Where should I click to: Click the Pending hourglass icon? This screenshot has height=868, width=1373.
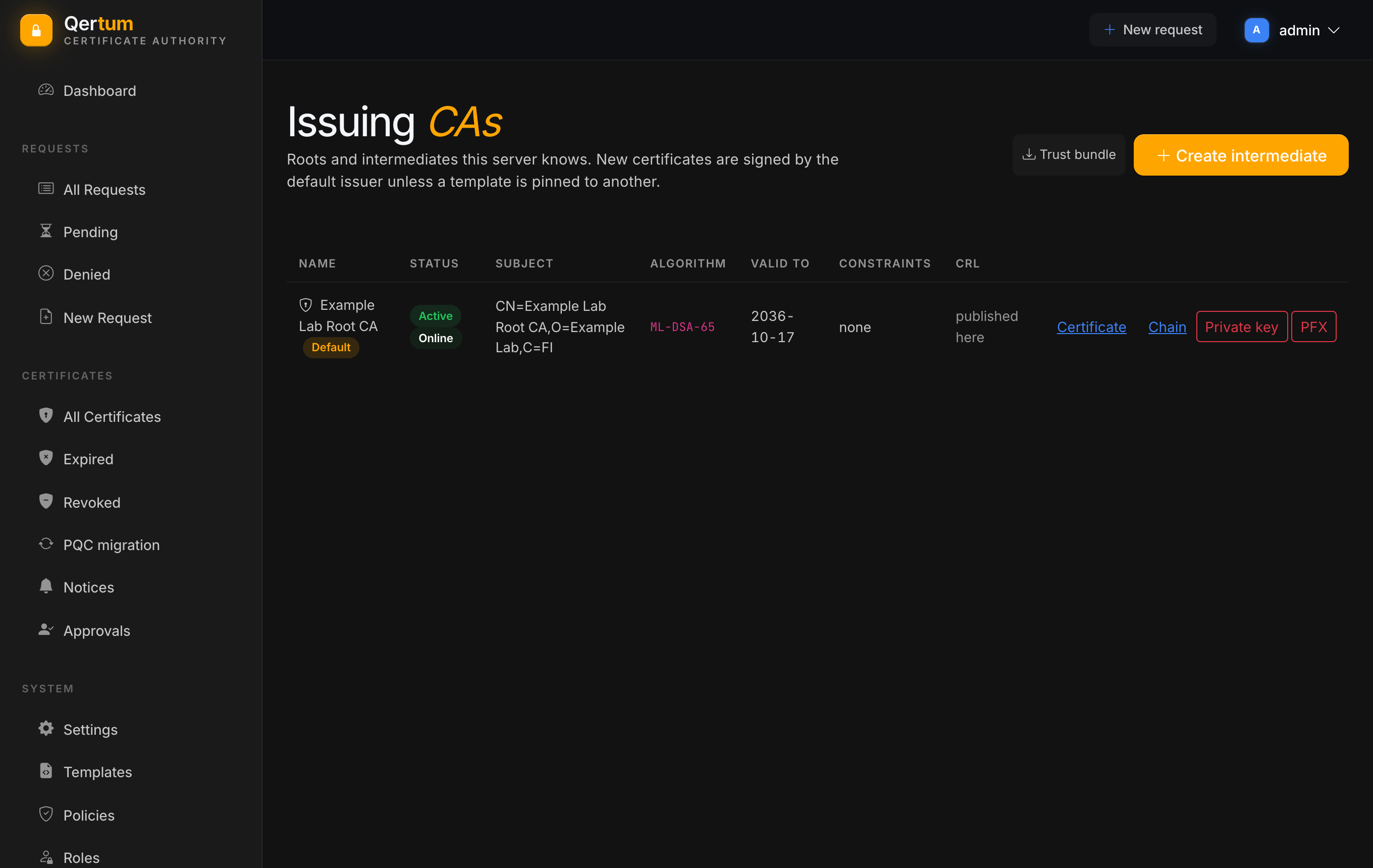[45, 231]
